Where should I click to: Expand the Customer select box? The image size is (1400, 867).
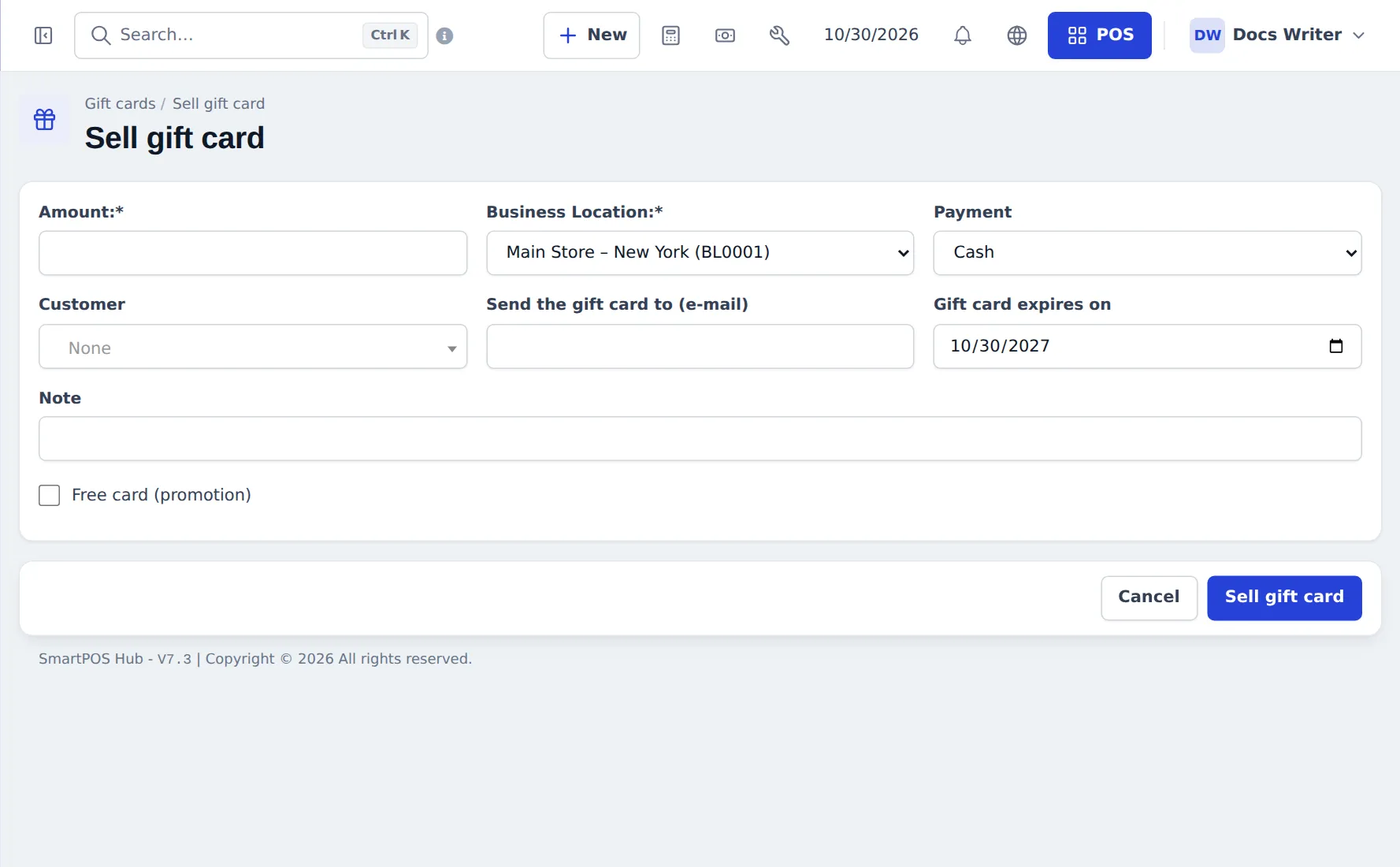tap(253, 347)
